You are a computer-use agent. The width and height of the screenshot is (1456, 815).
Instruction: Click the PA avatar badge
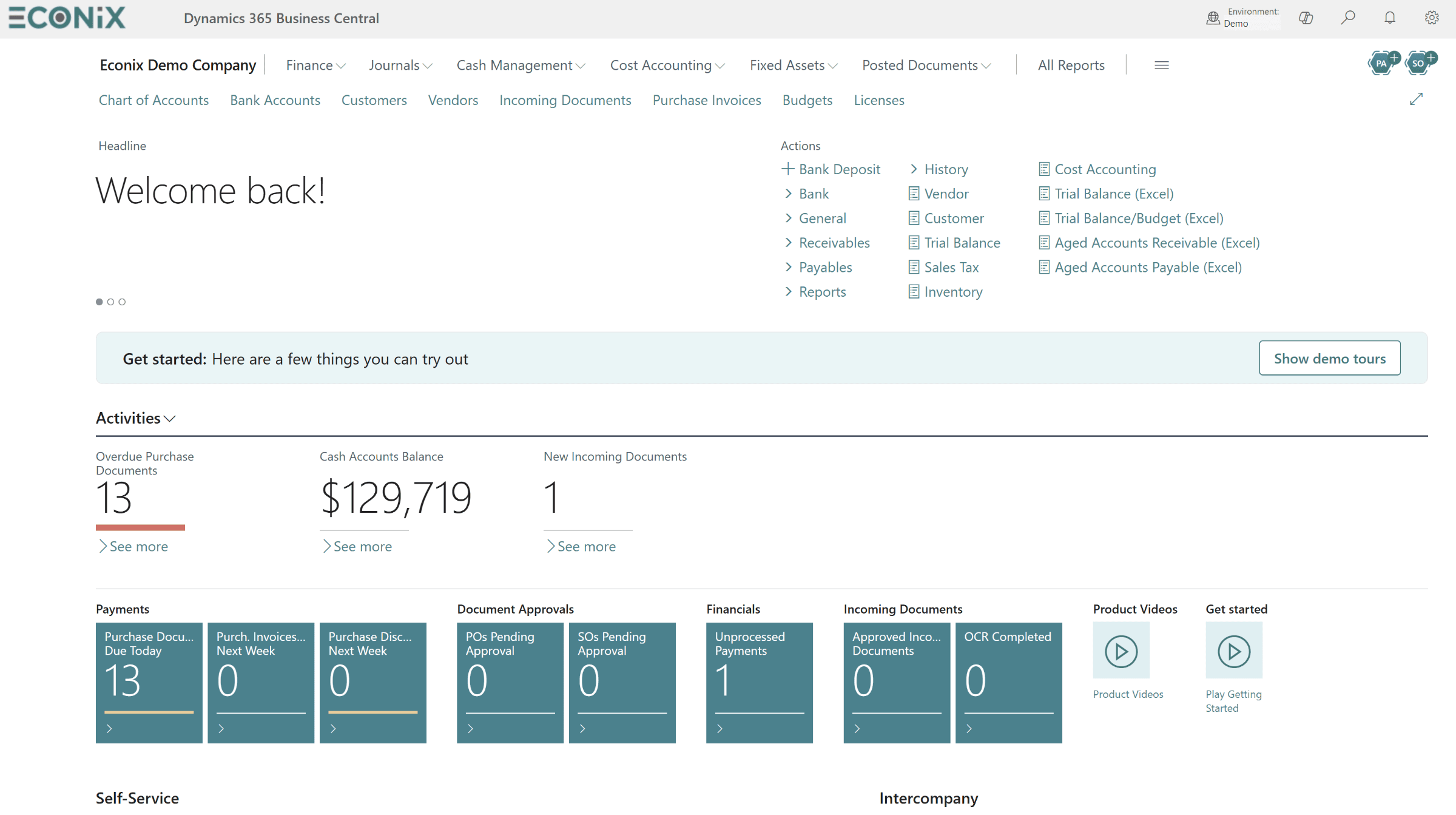(1382, 63)
